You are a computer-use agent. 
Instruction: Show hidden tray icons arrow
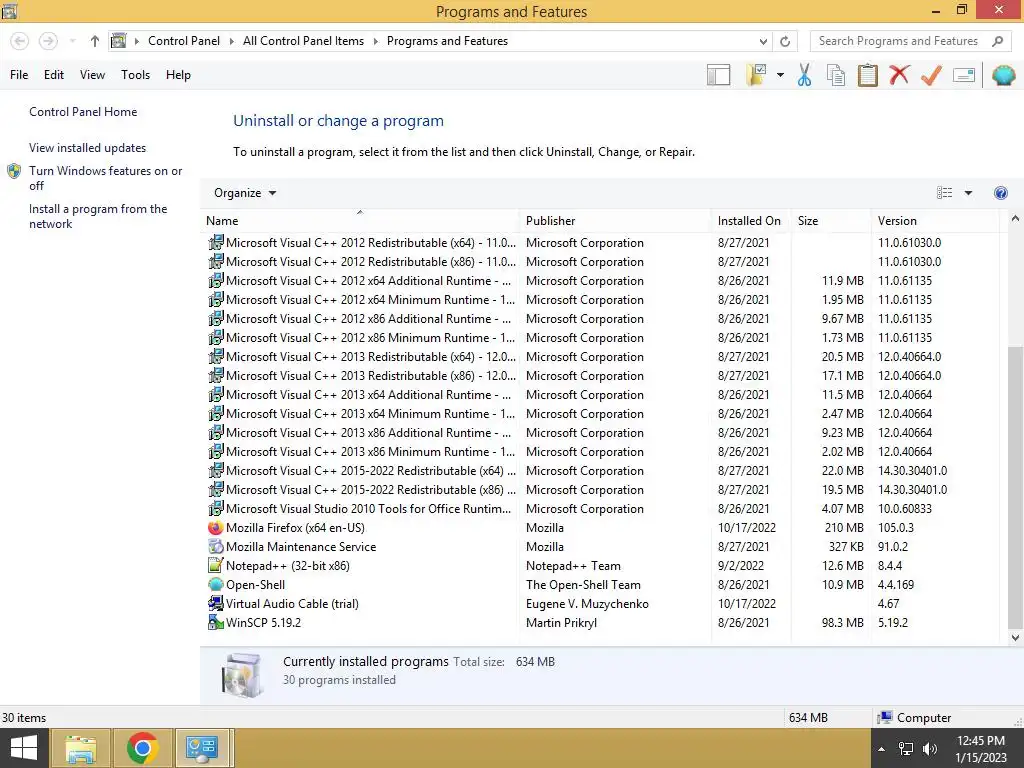pyautogui.click(x=881, y=749)
